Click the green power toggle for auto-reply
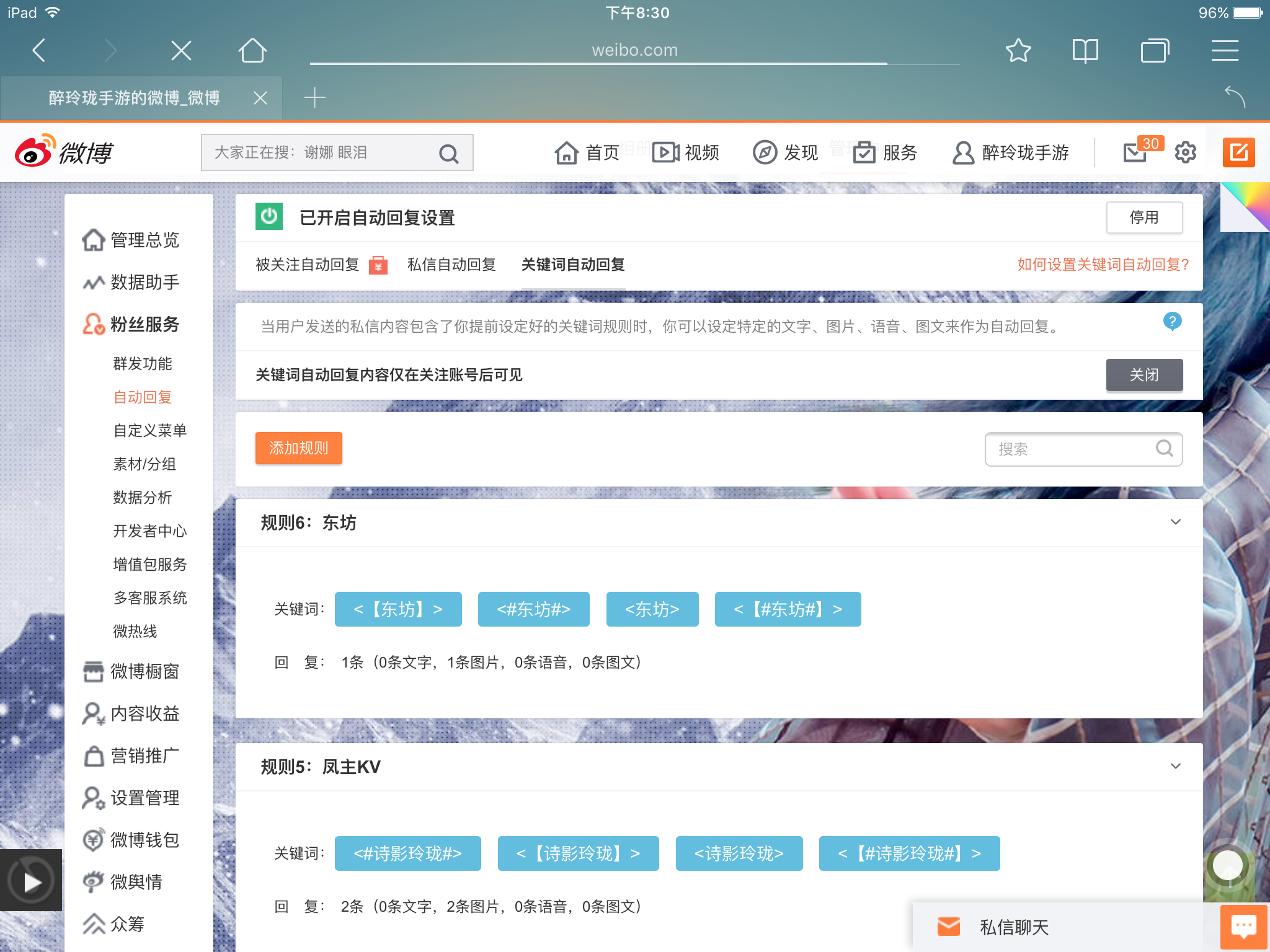Image resolution: width=1270 pixels, height=952 pixels. click(x=268, y=218)
